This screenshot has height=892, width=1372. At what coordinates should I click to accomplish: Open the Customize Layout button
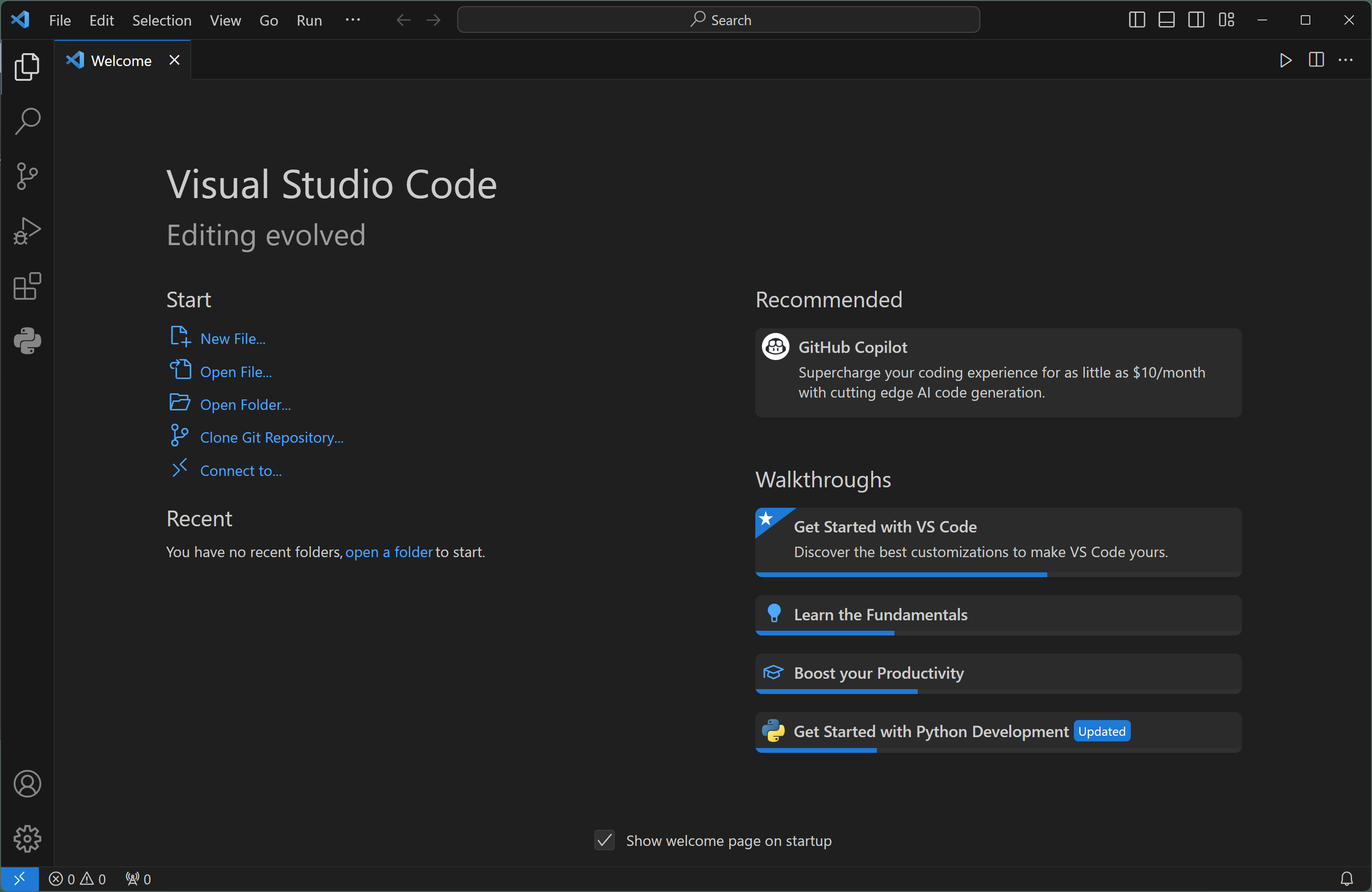coord(1226,20)
